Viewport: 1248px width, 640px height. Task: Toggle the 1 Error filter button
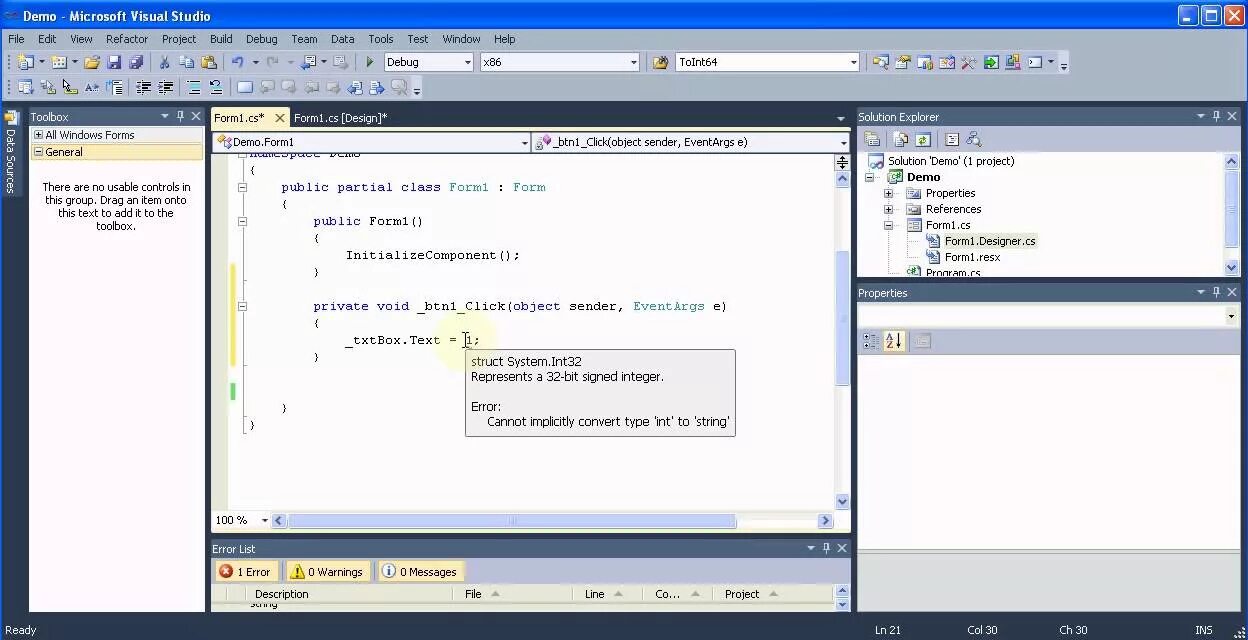pos(246,572)
